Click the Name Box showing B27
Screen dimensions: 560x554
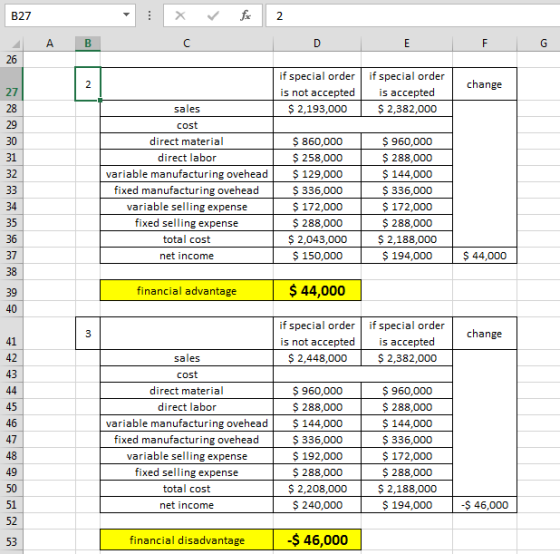pos(70,15)
